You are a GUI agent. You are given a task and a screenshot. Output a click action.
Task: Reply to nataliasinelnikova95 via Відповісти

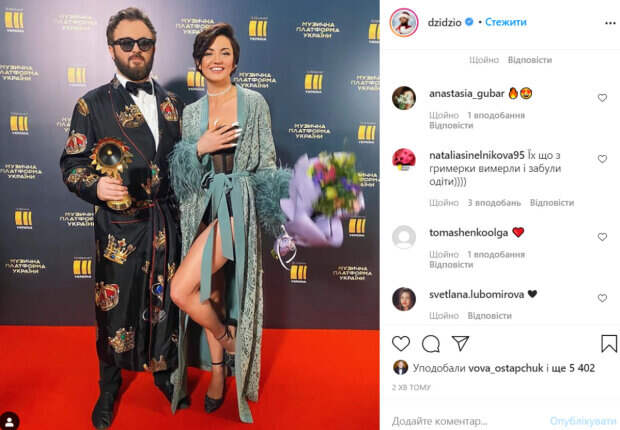[x=552, y=203]
